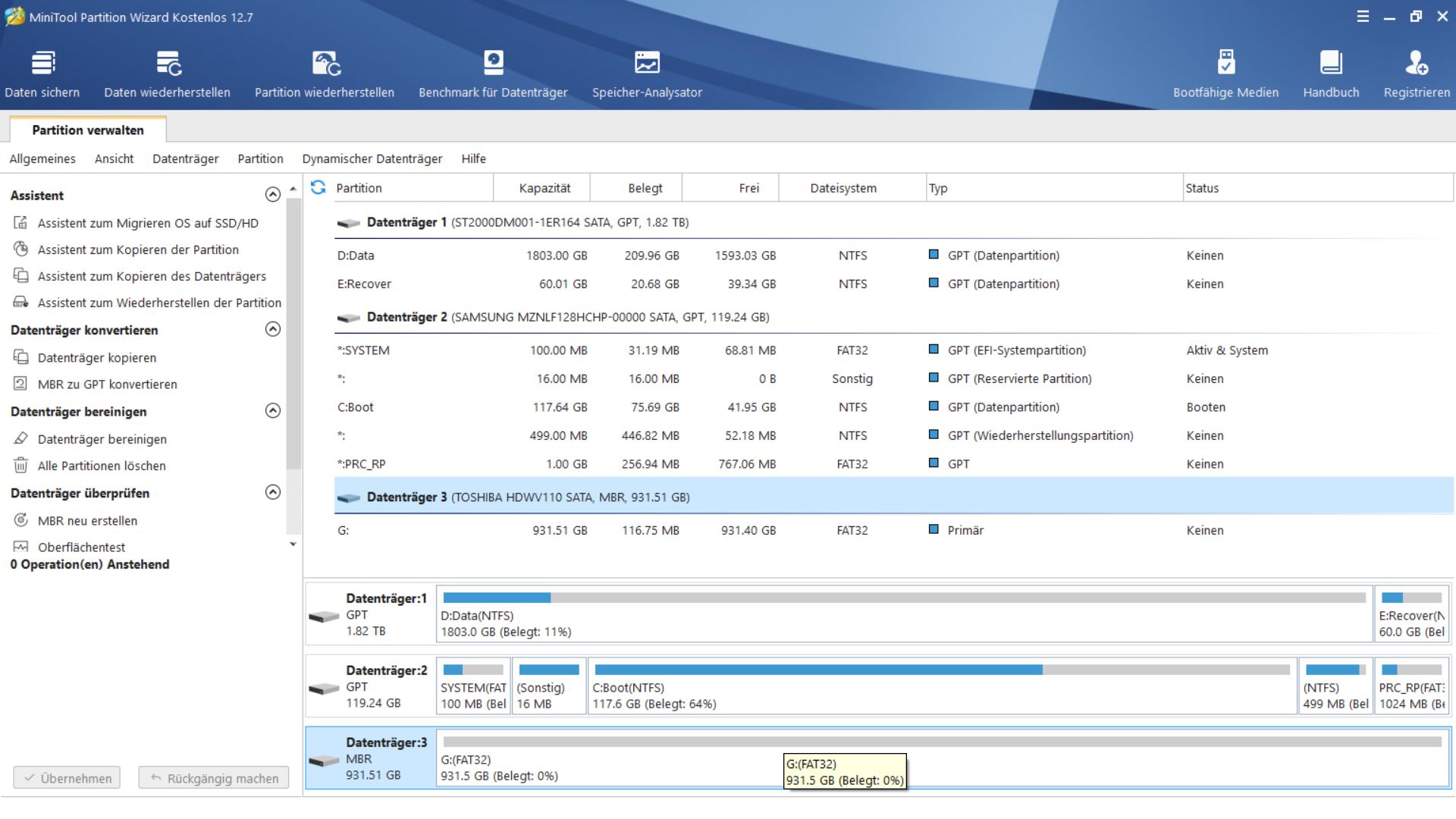The image size is (1456, 819).
Task: Open the Speicher-Analysator
Action: [647, 74]
